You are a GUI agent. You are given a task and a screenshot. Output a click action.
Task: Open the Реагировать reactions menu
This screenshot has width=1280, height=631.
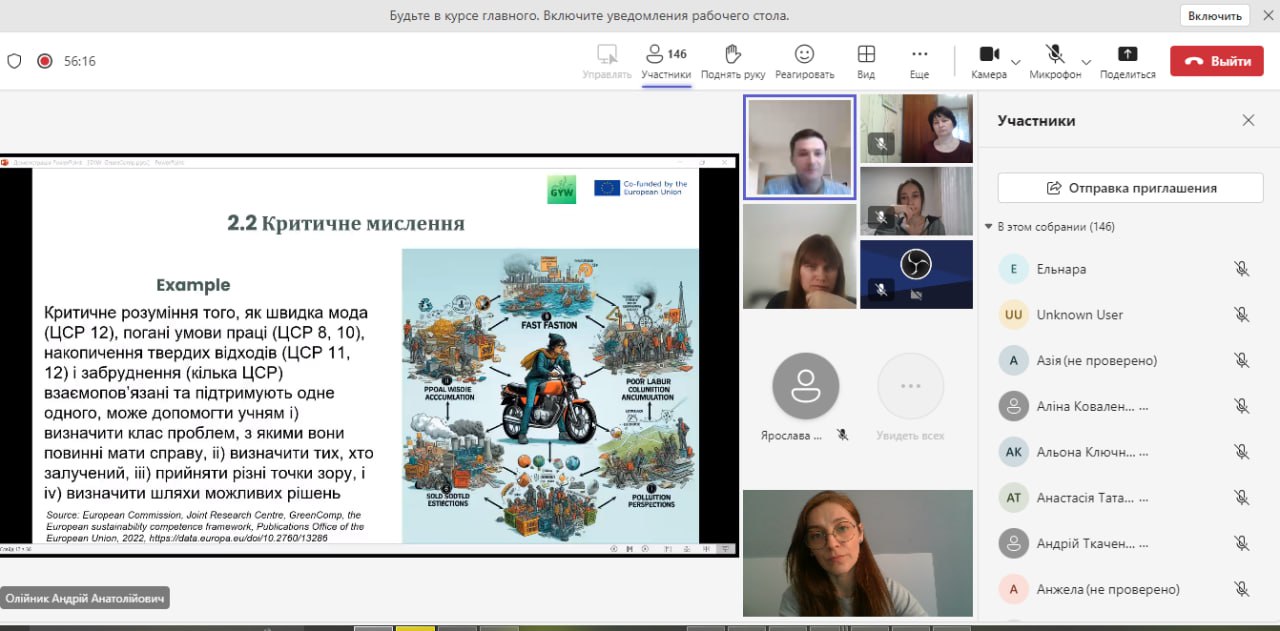coord(804,61)
